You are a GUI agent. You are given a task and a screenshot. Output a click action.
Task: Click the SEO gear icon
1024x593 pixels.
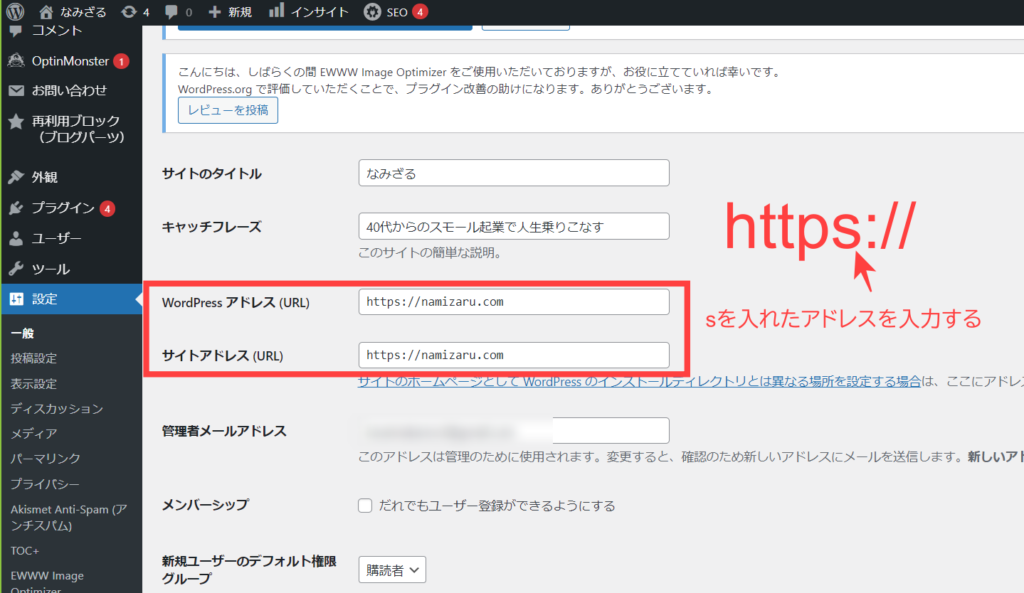372,12
